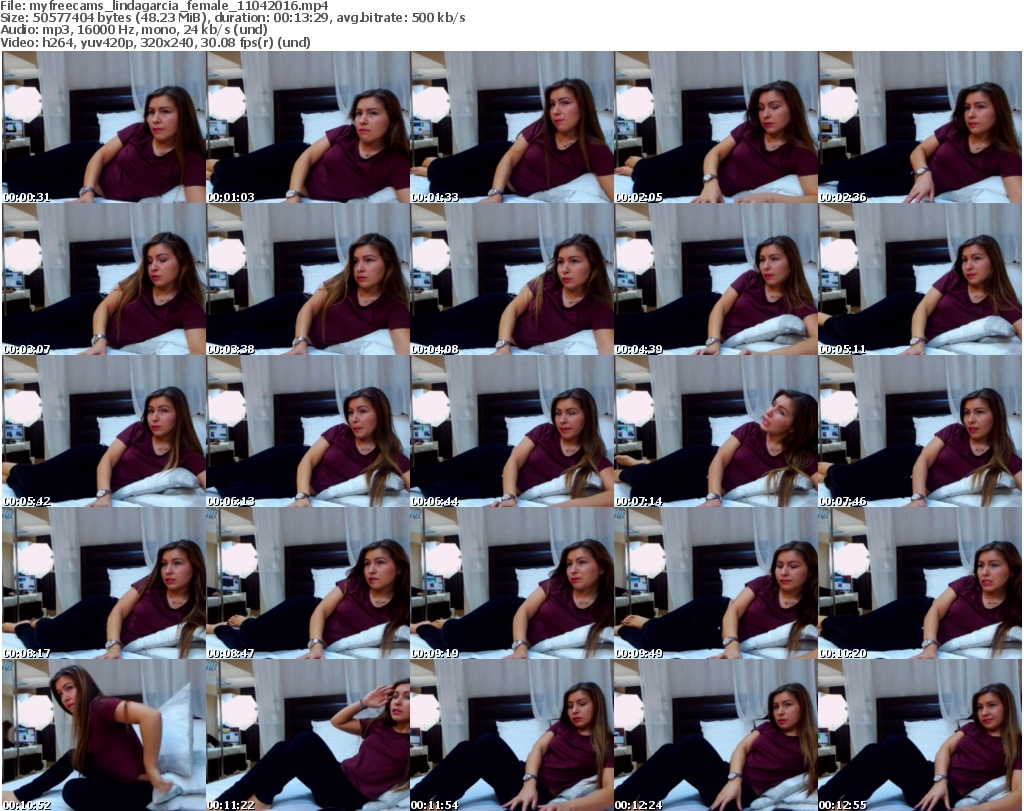1024x811 pixels.
Task: Click the Audio mp3 info line
Action: (134, 30)
